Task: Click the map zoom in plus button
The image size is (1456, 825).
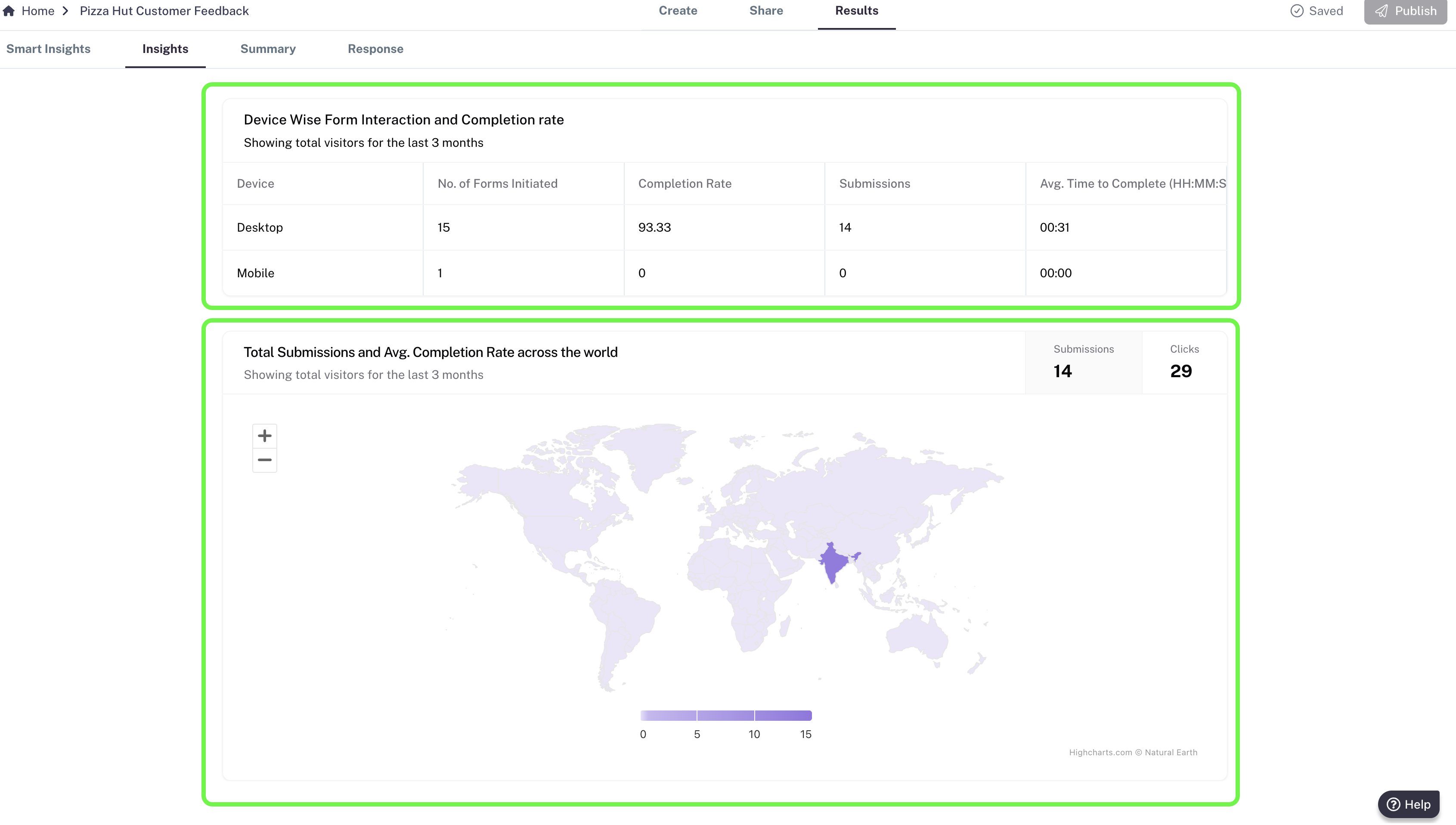Action: coord(265,436)
